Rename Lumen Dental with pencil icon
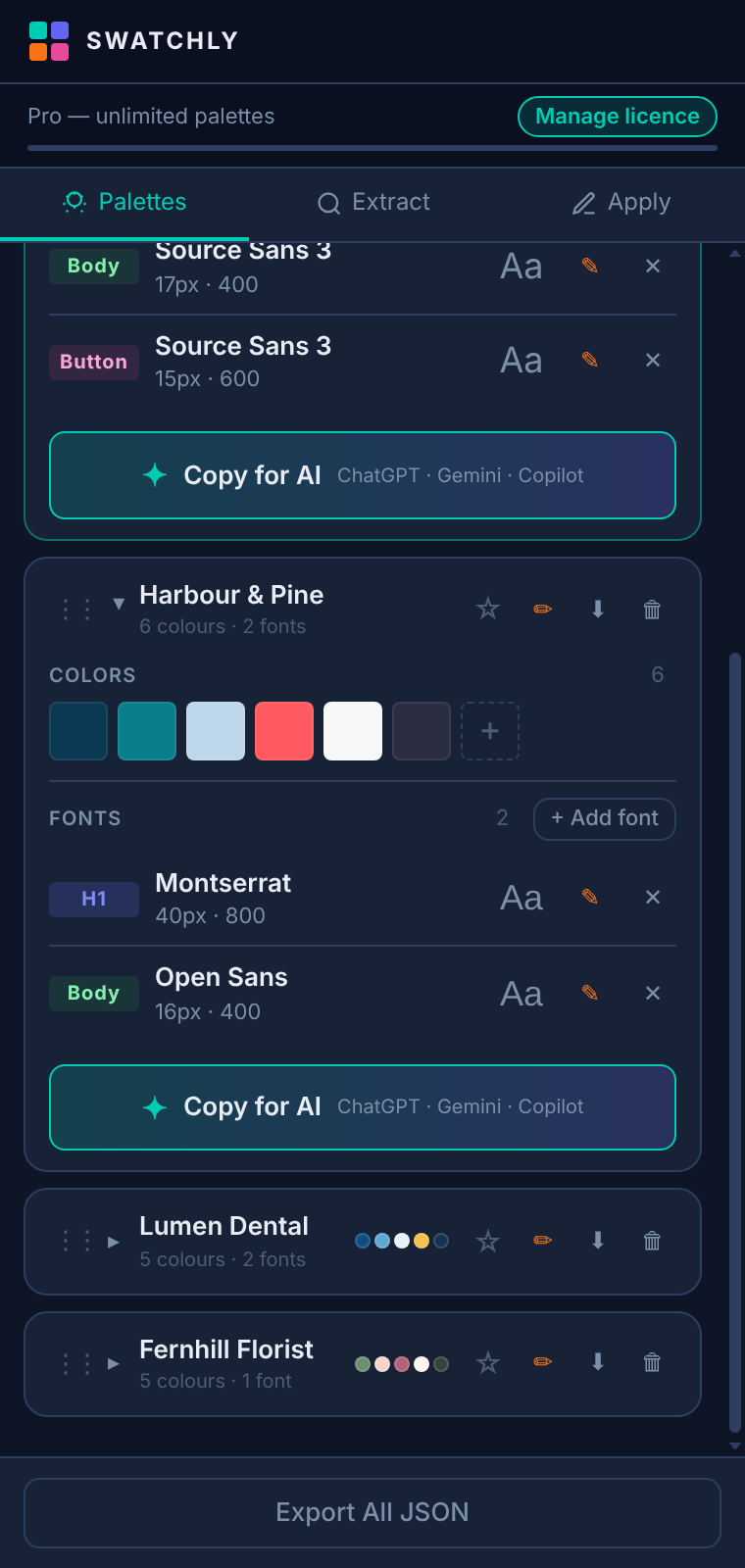The image size is (745, 1568). [543, 1241]
